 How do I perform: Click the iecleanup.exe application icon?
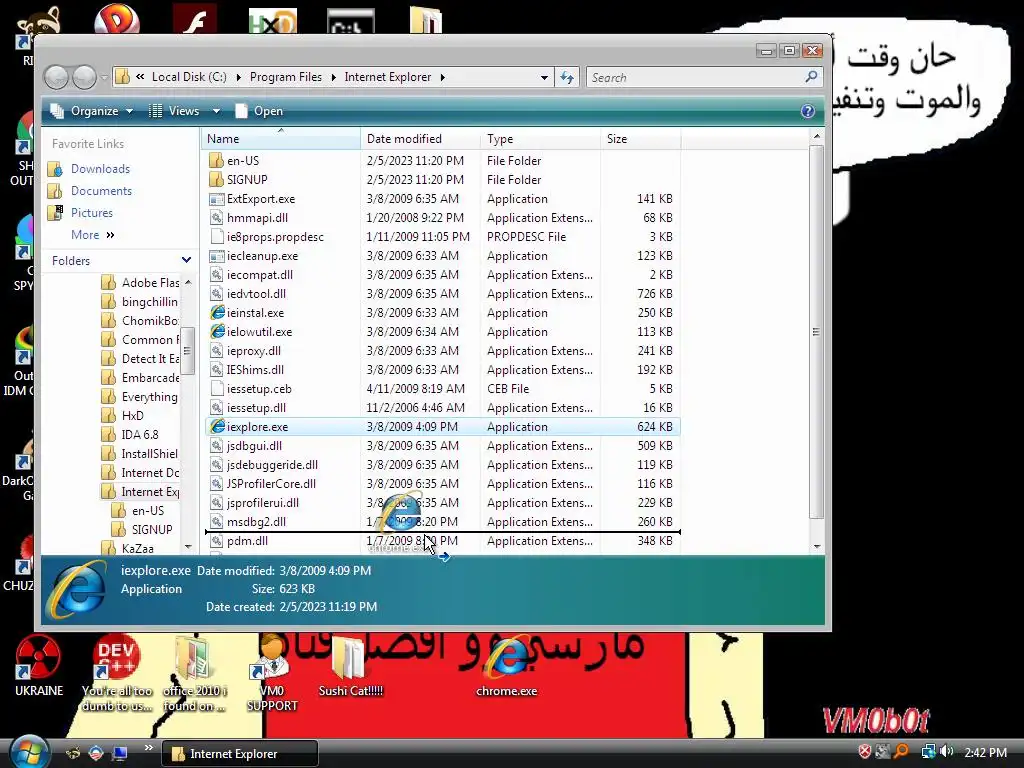pyautogui.click(x=216, y=256)
